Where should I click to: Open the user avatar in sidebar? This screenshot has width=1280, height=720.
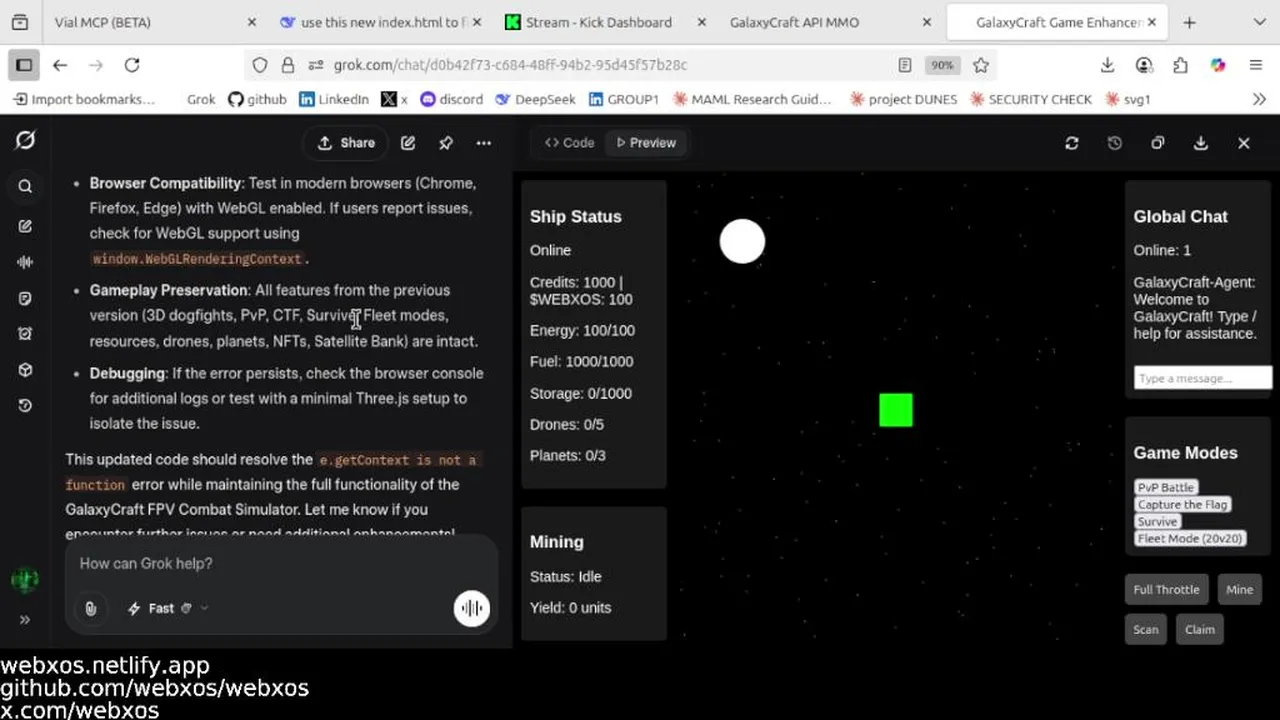tap(25, 579)
